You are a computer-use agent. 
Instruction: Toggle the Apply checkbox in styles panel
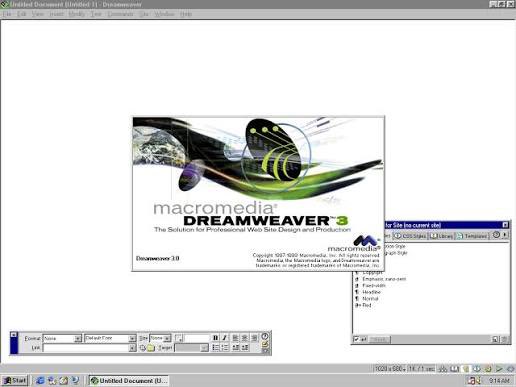356,339
